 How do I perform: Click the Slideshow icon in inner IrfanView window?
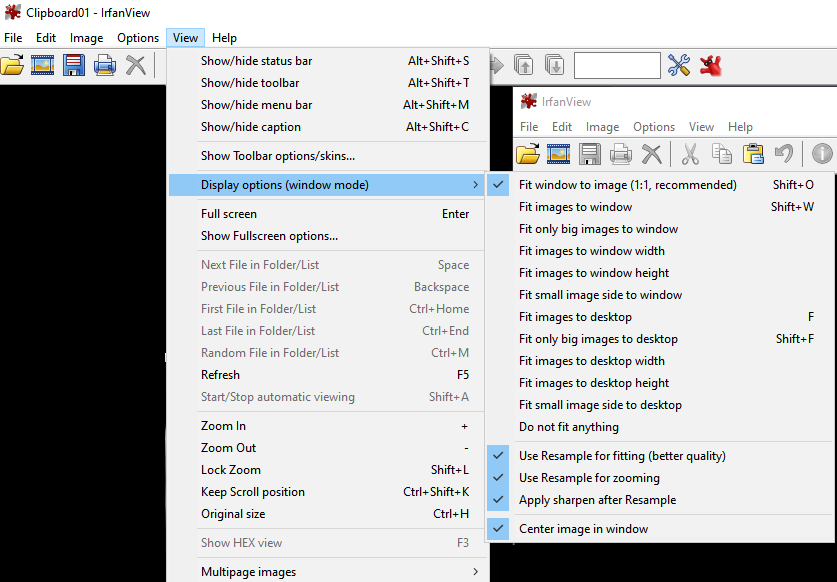point(558,154)
